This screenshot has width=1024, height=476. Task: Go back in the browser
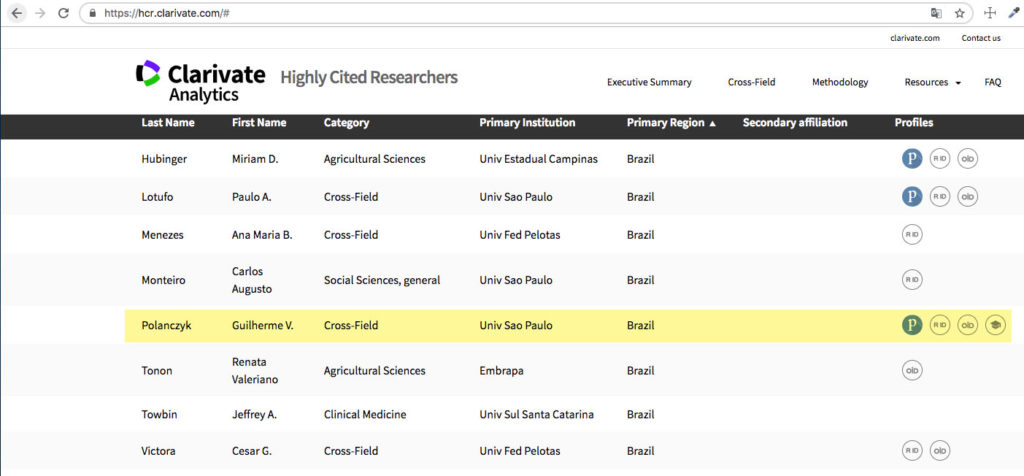coord(18,13)
